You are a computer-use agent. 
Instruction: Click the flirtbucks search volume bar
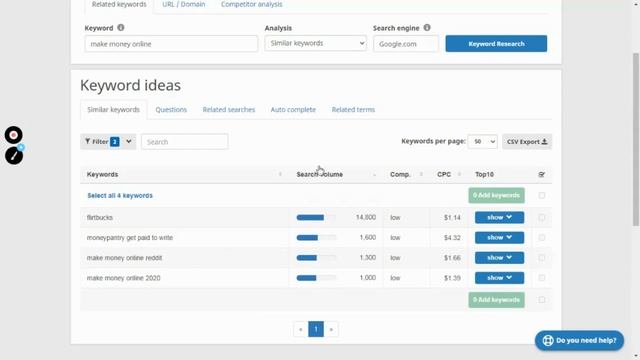(316, 217)
